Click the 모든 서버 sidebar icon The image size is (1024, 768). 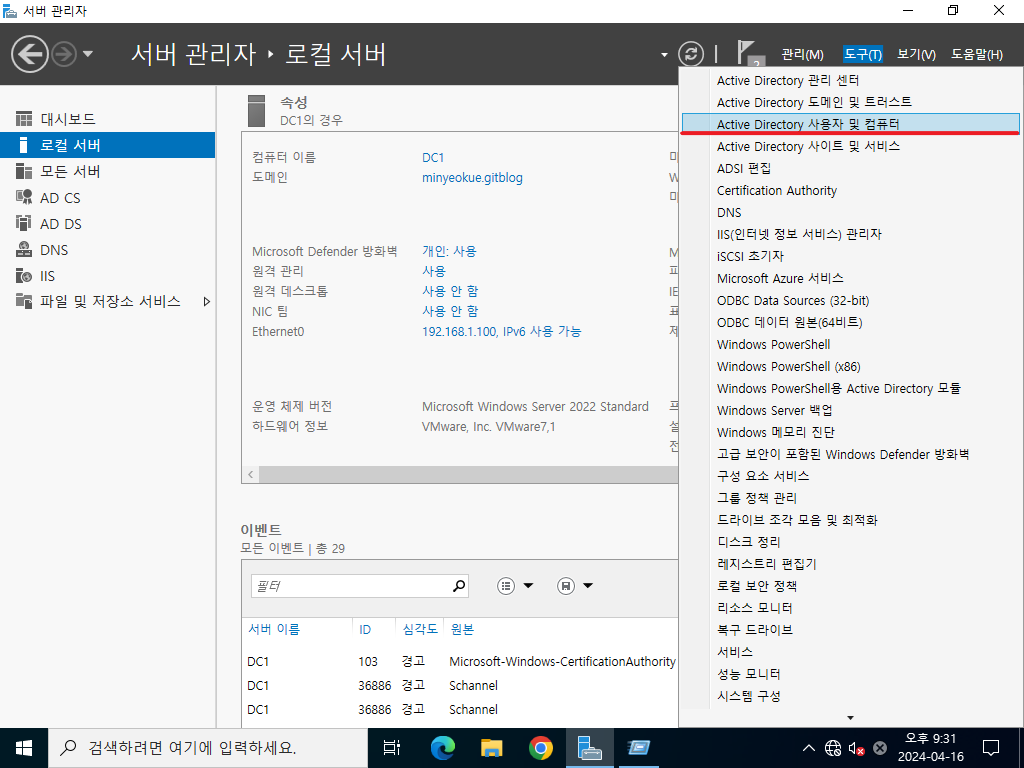[x=24, y=171]
